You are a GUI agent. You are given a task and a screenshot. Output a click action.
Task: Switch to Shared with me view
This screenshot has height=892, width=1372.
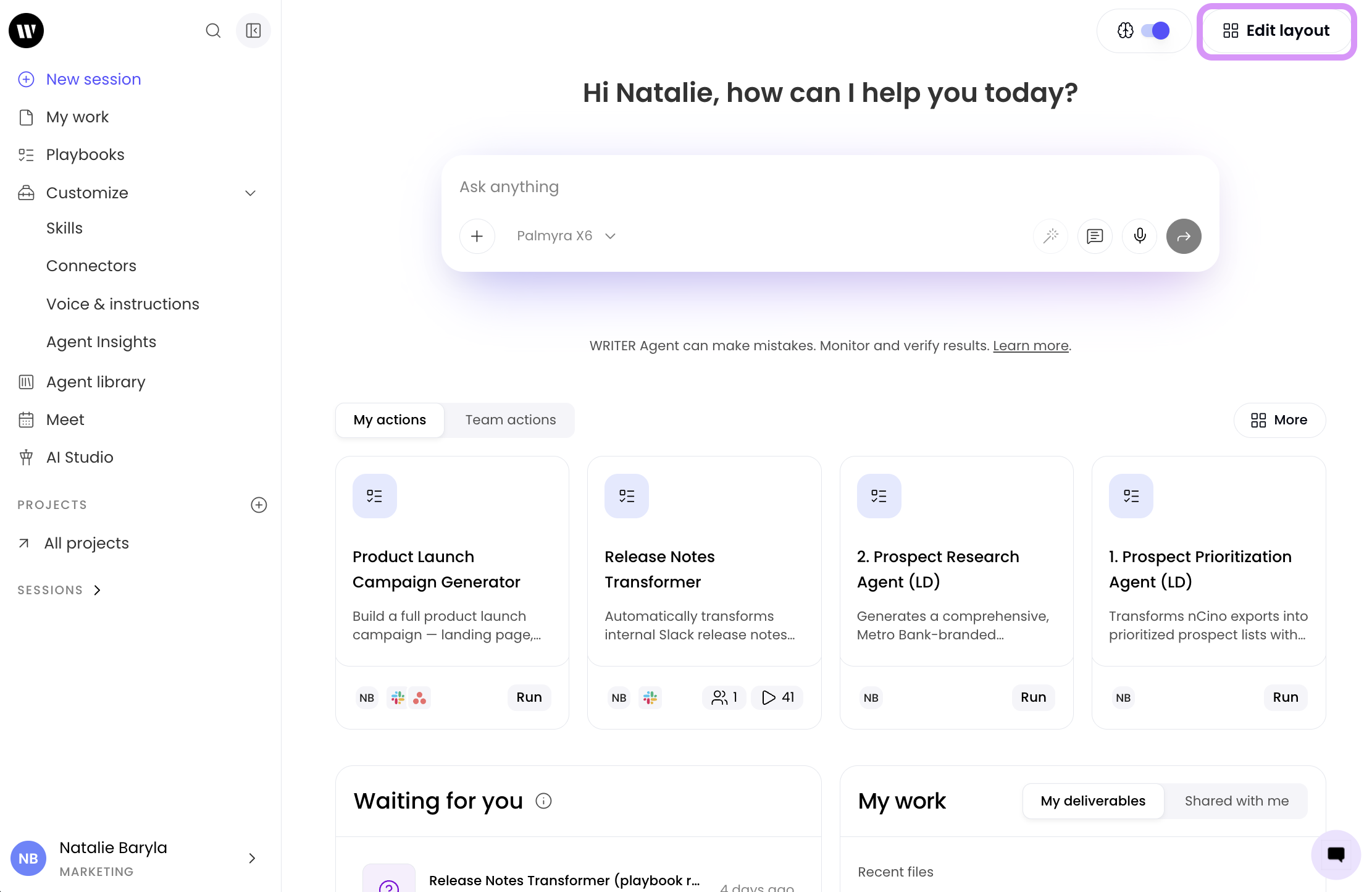[1236, 801]
